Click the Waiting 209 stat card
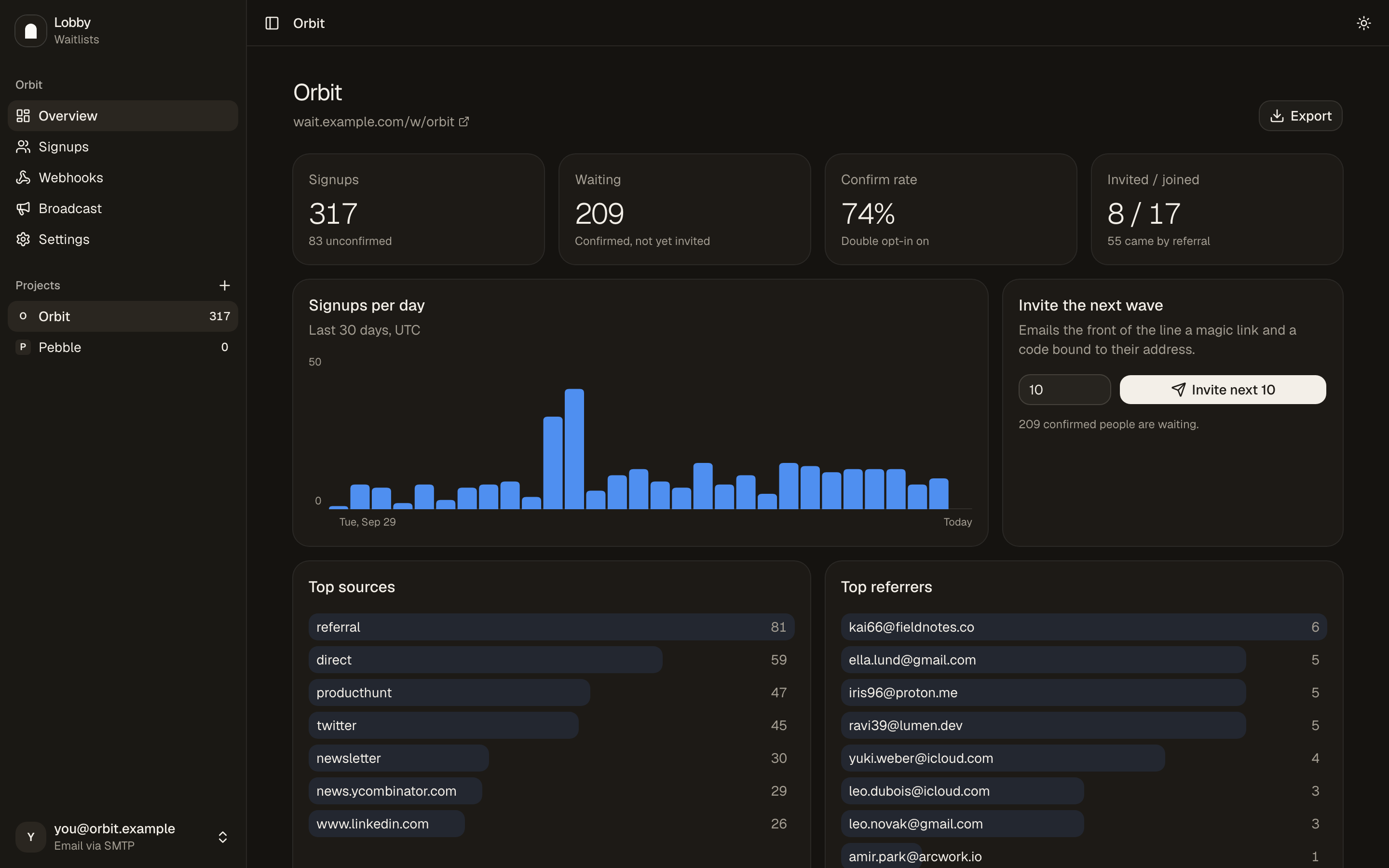 point(684,209)
